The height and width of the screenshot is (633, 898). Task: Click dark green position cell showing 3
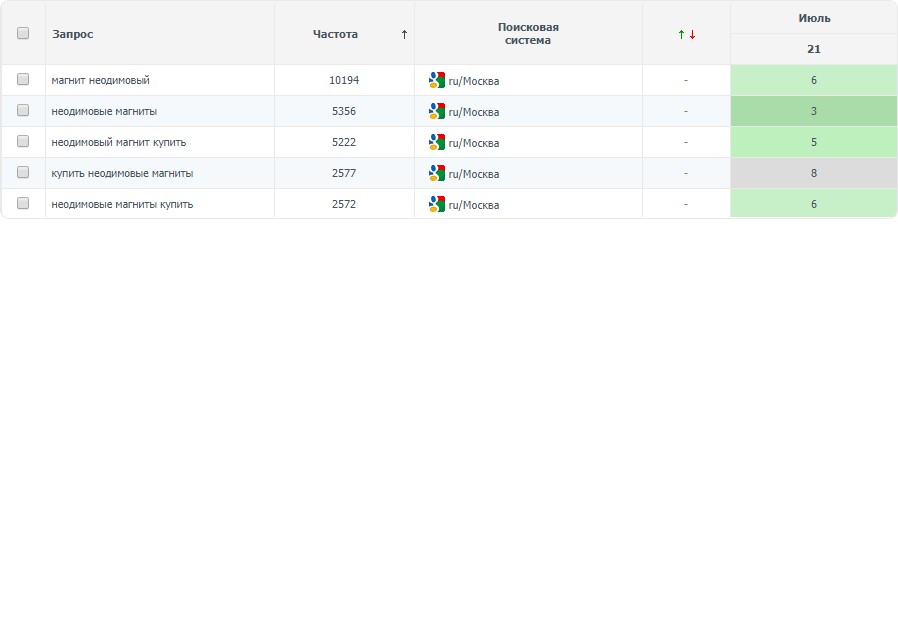814,111
